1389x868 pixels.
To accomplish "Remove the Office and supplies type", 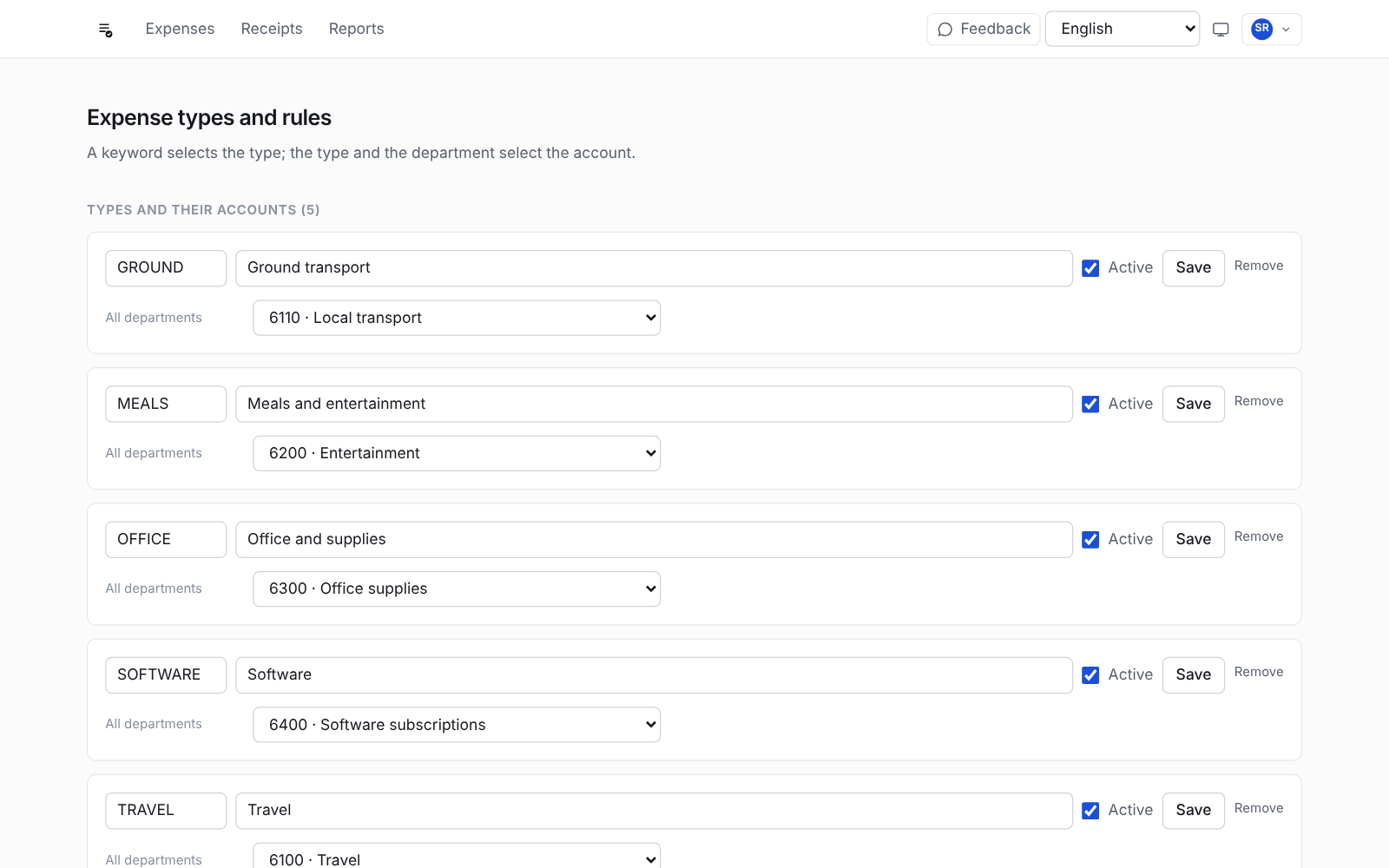I will point(1259,536).
